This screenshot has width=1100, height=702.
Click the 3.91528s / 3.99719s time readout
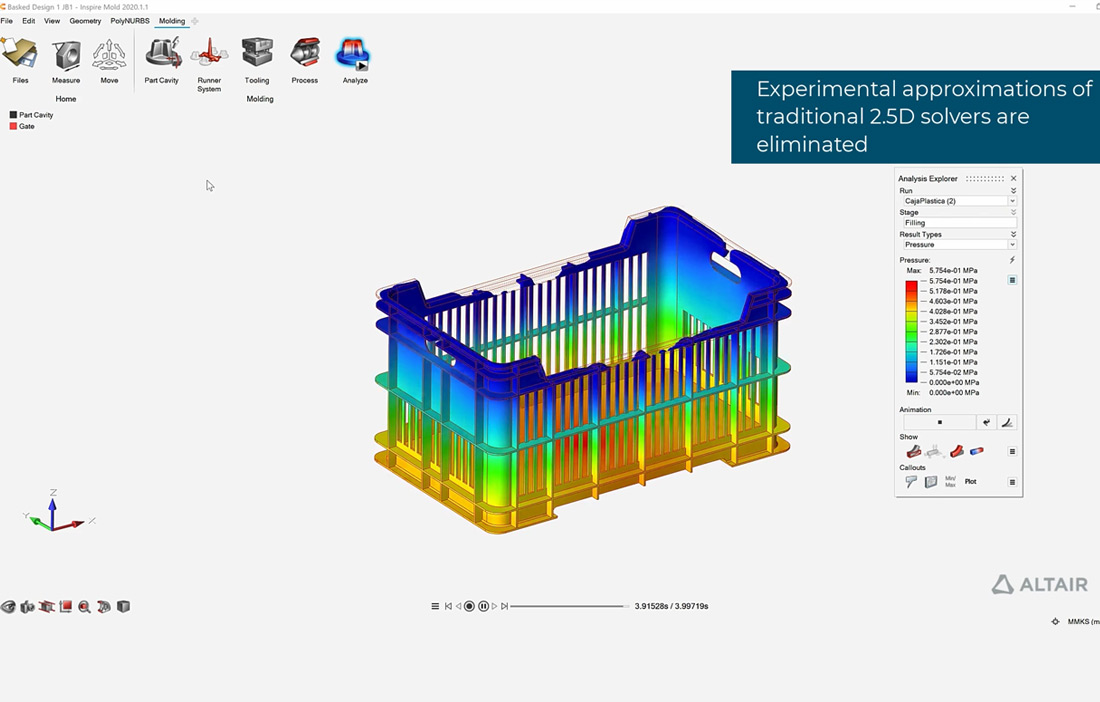coord(671,606)
